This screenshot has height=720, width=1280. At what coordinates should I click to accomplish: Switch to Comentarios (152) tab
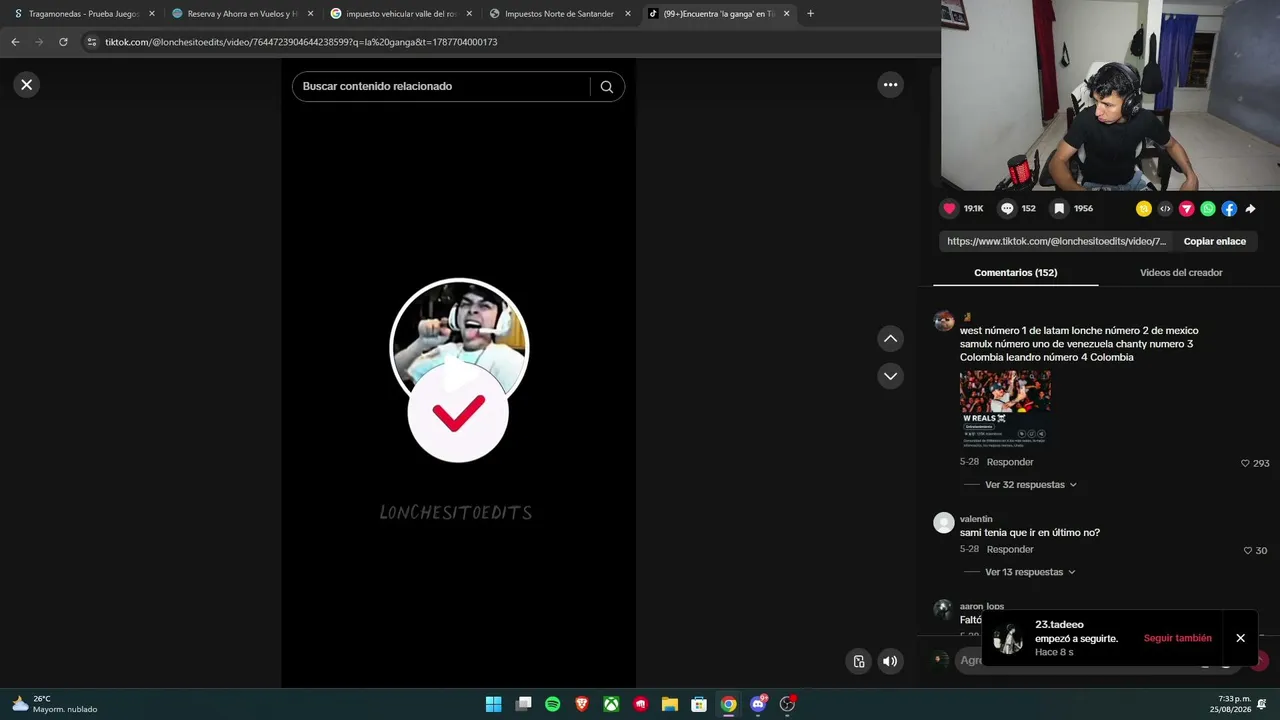[x=1015, y=273]
